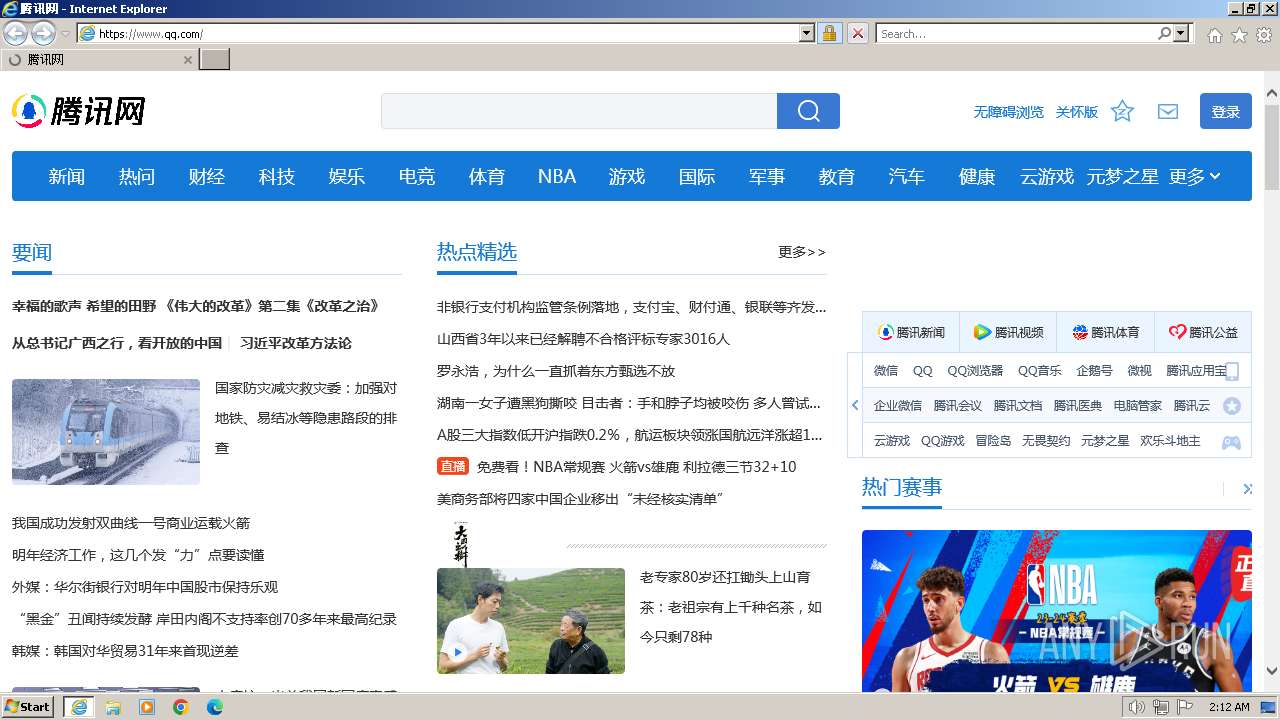Open File Explorer from the taskbar
The image size is (1280, 720).
(113, 707)
